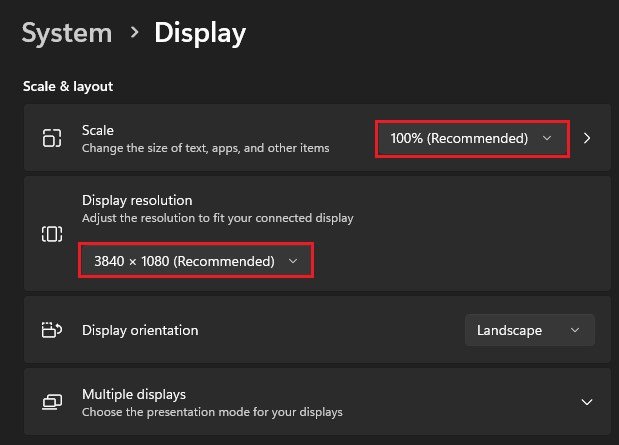Screen dimensions: 619x445
Task: Click the Display resolution icon
Action: pyautogui.click(x=51, y=234)
